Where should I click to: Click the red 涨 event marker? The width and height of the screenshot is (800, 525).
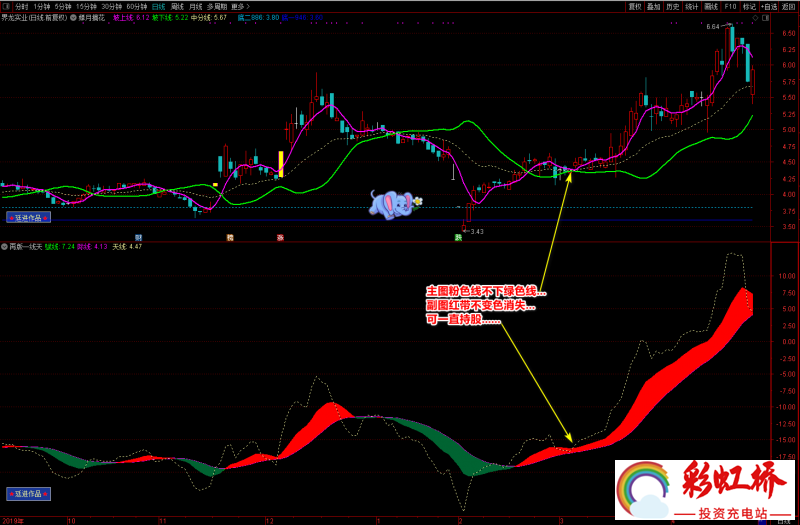[x=280, y=238]
